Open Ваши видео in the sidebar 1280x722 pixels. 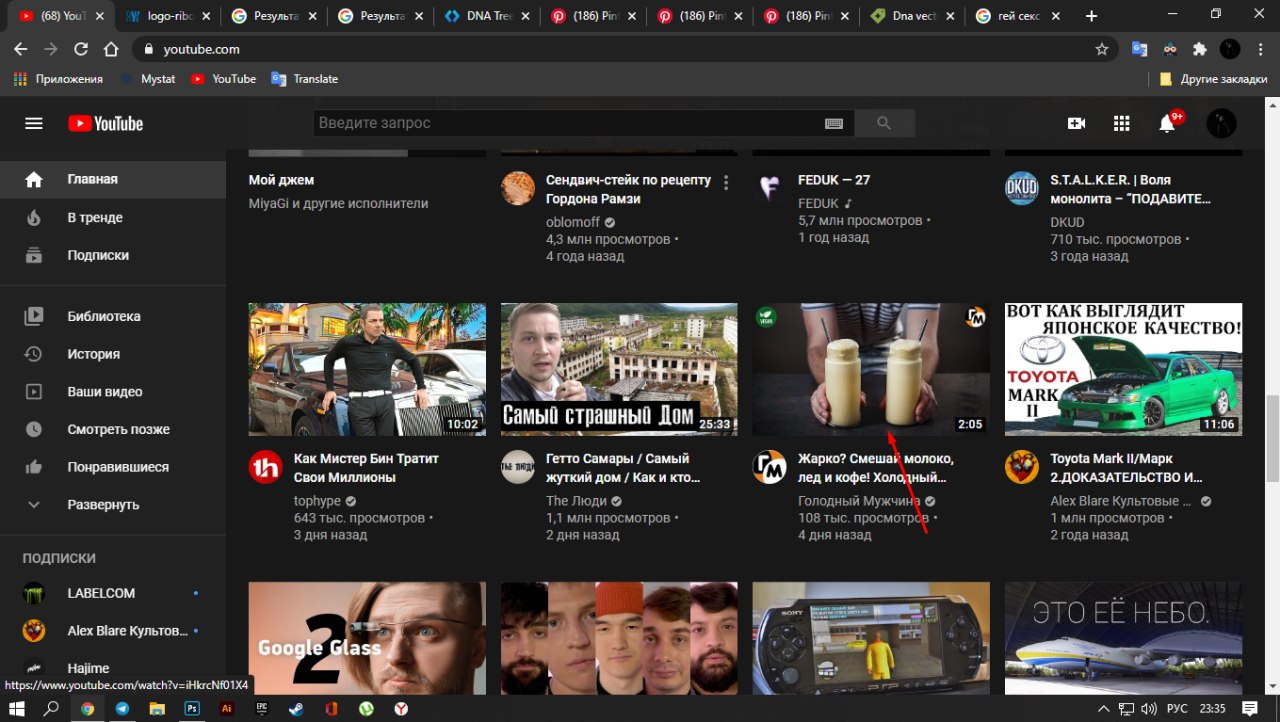(x=113, y=392)
